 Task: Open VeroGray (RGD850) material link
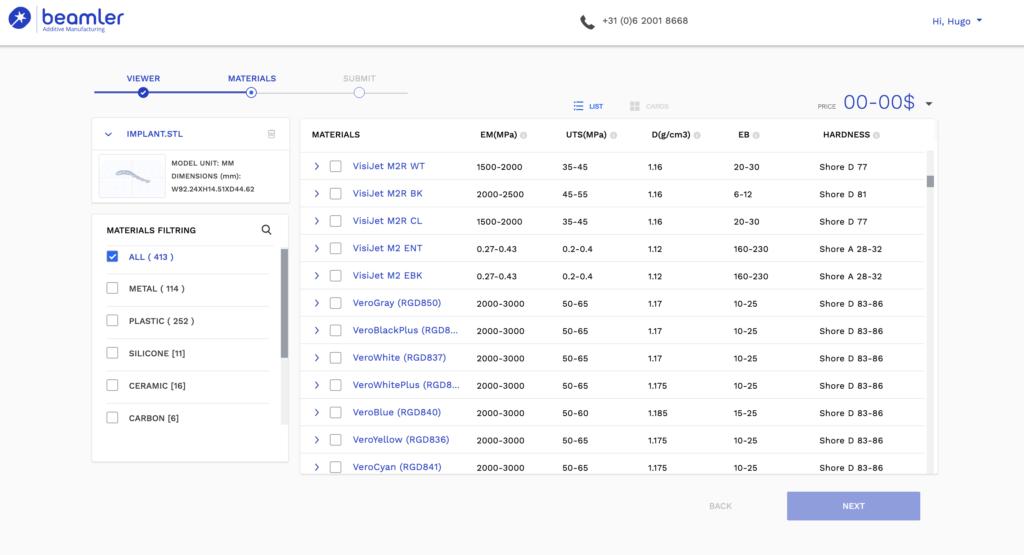pos(396,303)
